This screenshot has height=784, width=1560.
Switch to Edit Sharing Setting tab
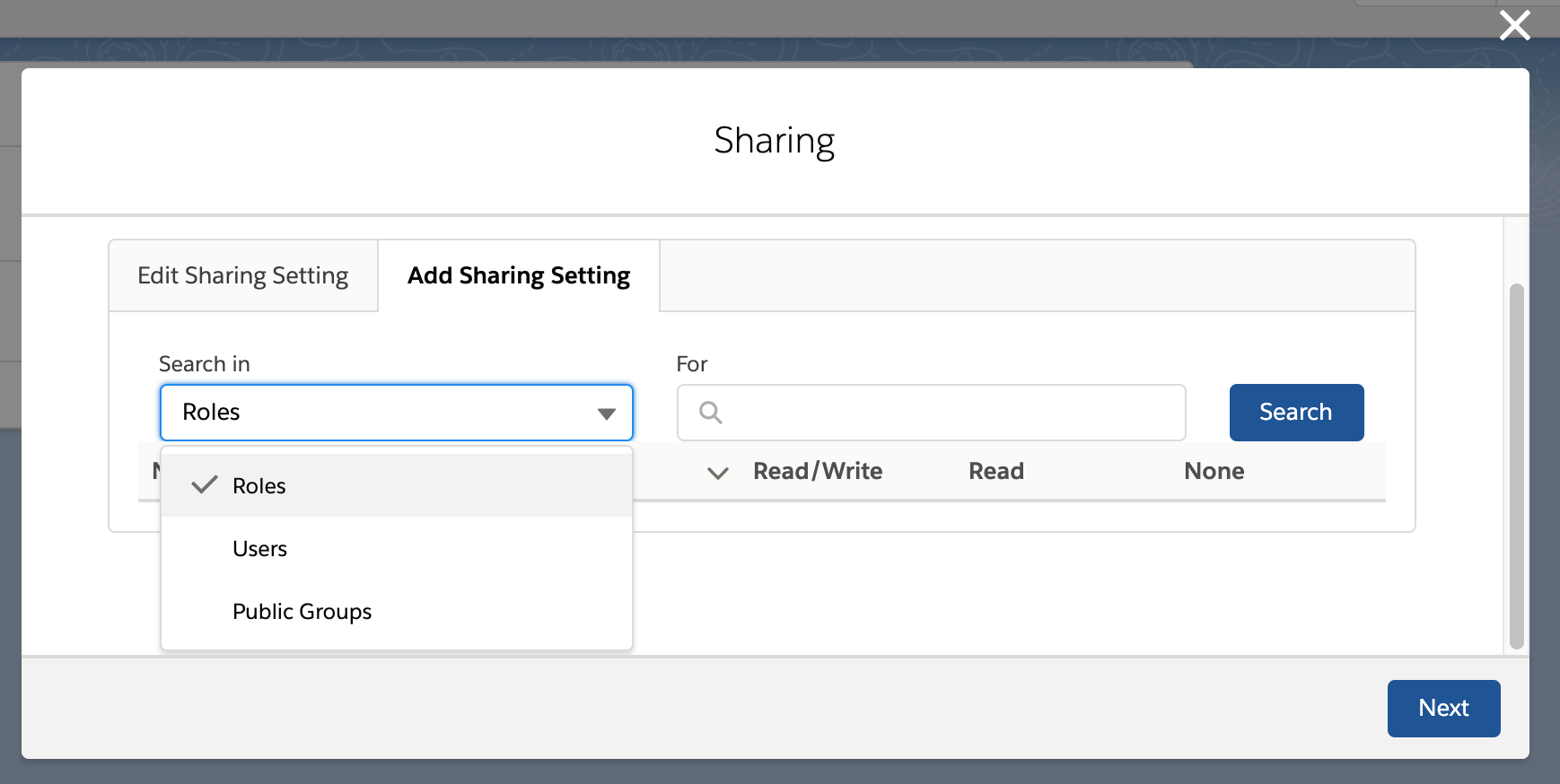pos(243,275)
